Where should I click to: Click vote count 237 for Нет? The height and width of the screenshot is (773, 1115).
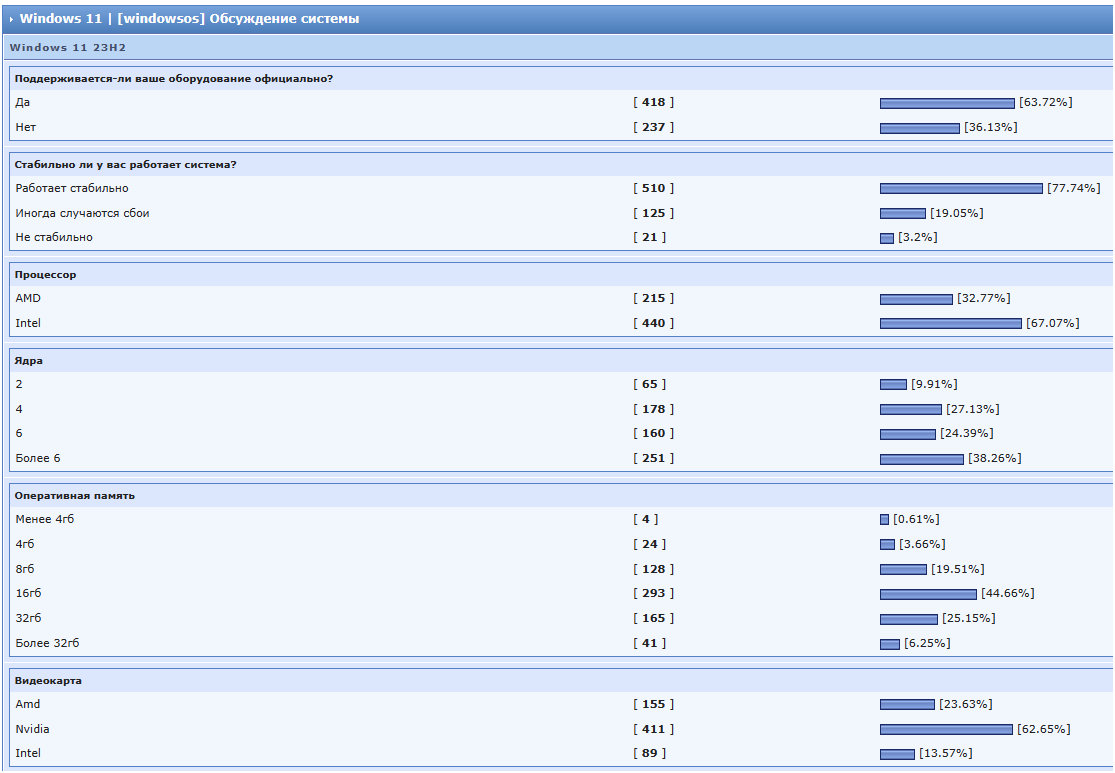click(x=653, y=127)
